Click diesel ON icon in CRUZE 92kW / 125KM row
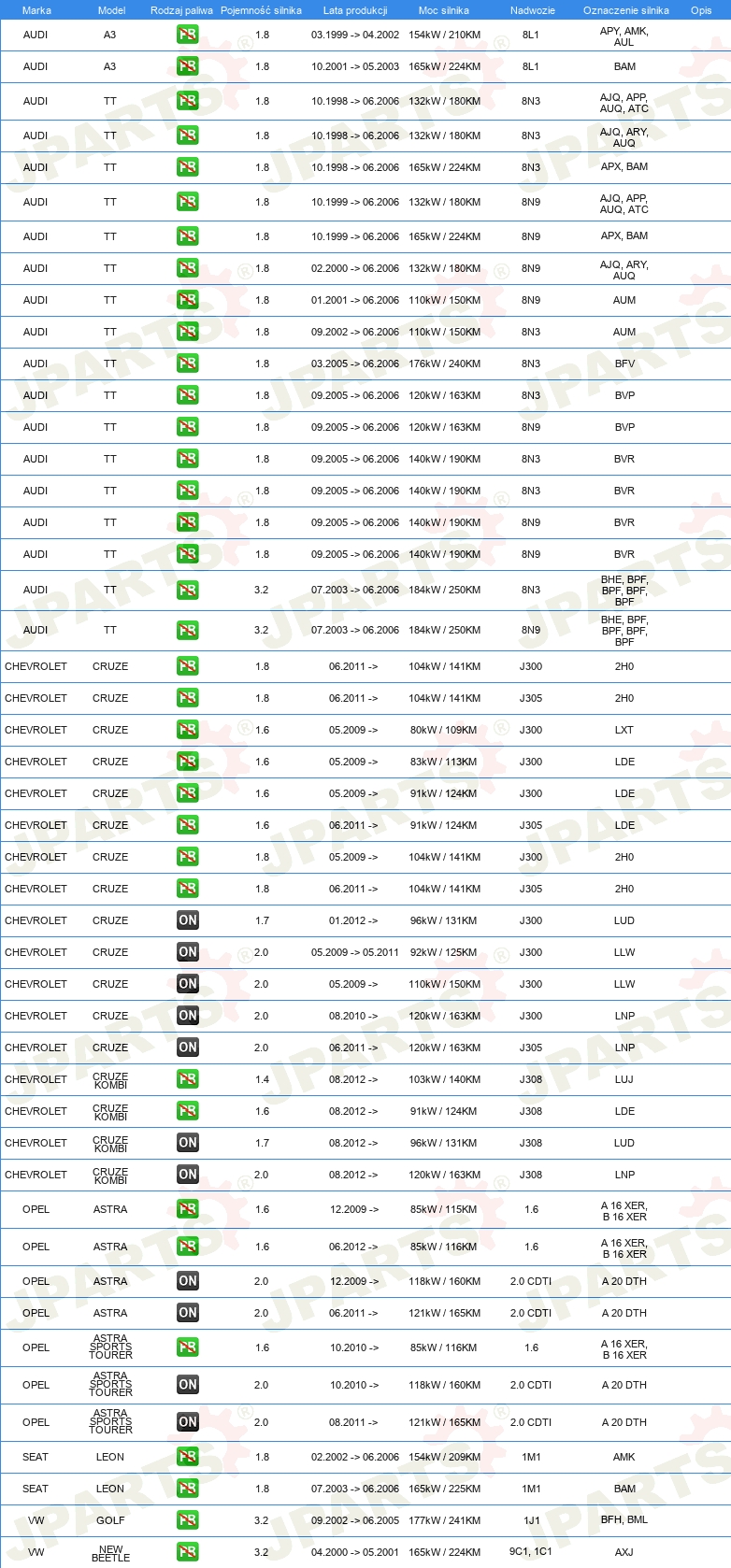The width and height of the screenshot is (731, 1568). tap(187, 952)
